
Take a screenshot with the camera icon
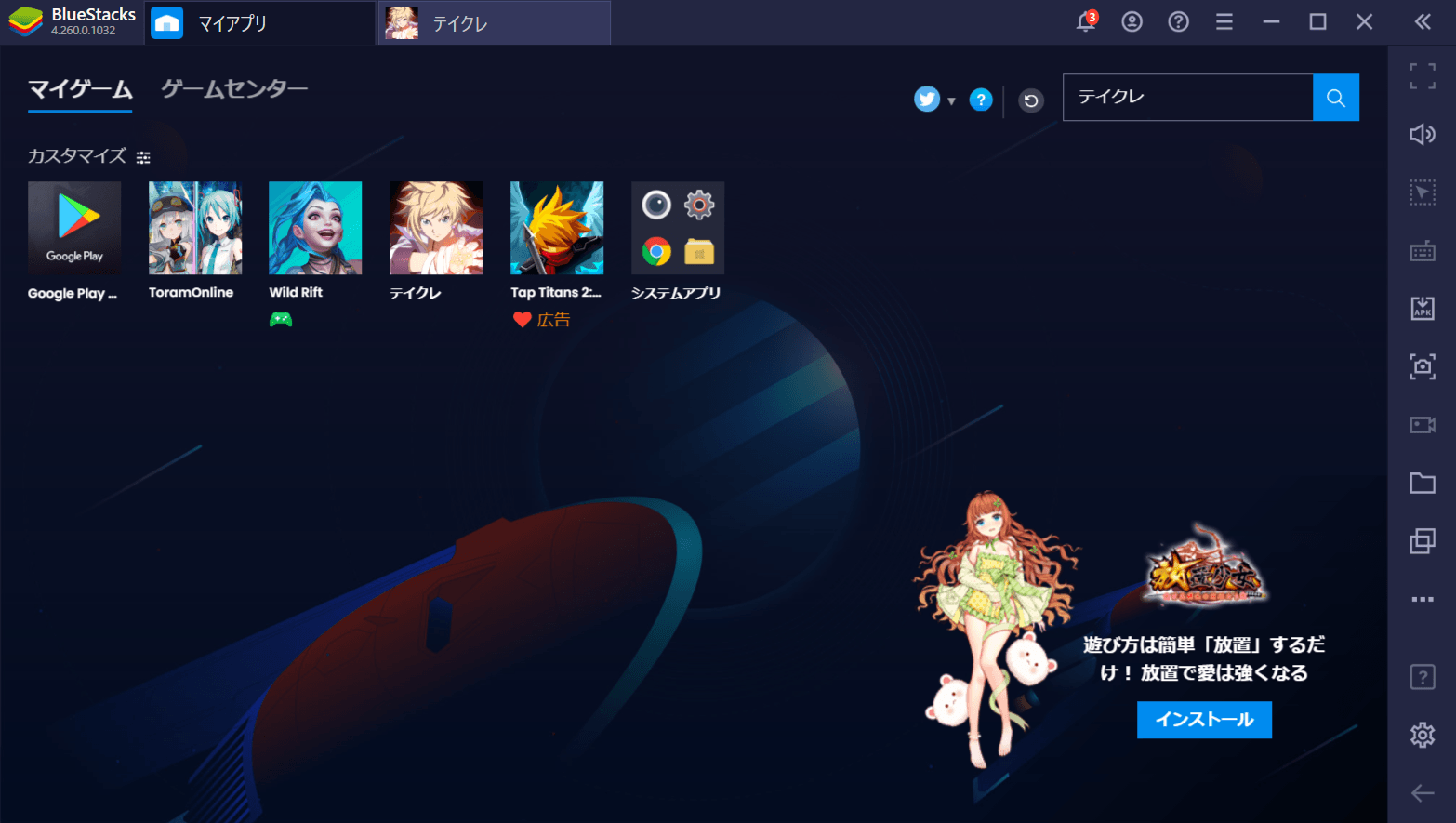(1423, 366)
